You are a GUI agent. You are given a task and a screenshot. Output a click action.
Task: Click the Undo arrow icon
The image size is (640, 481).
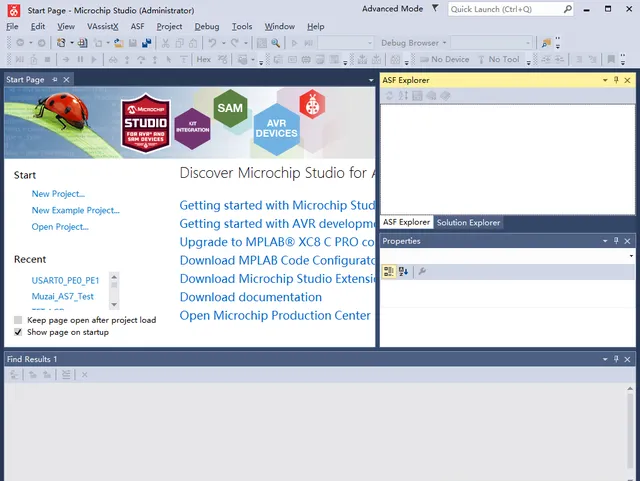pos(212,43)
